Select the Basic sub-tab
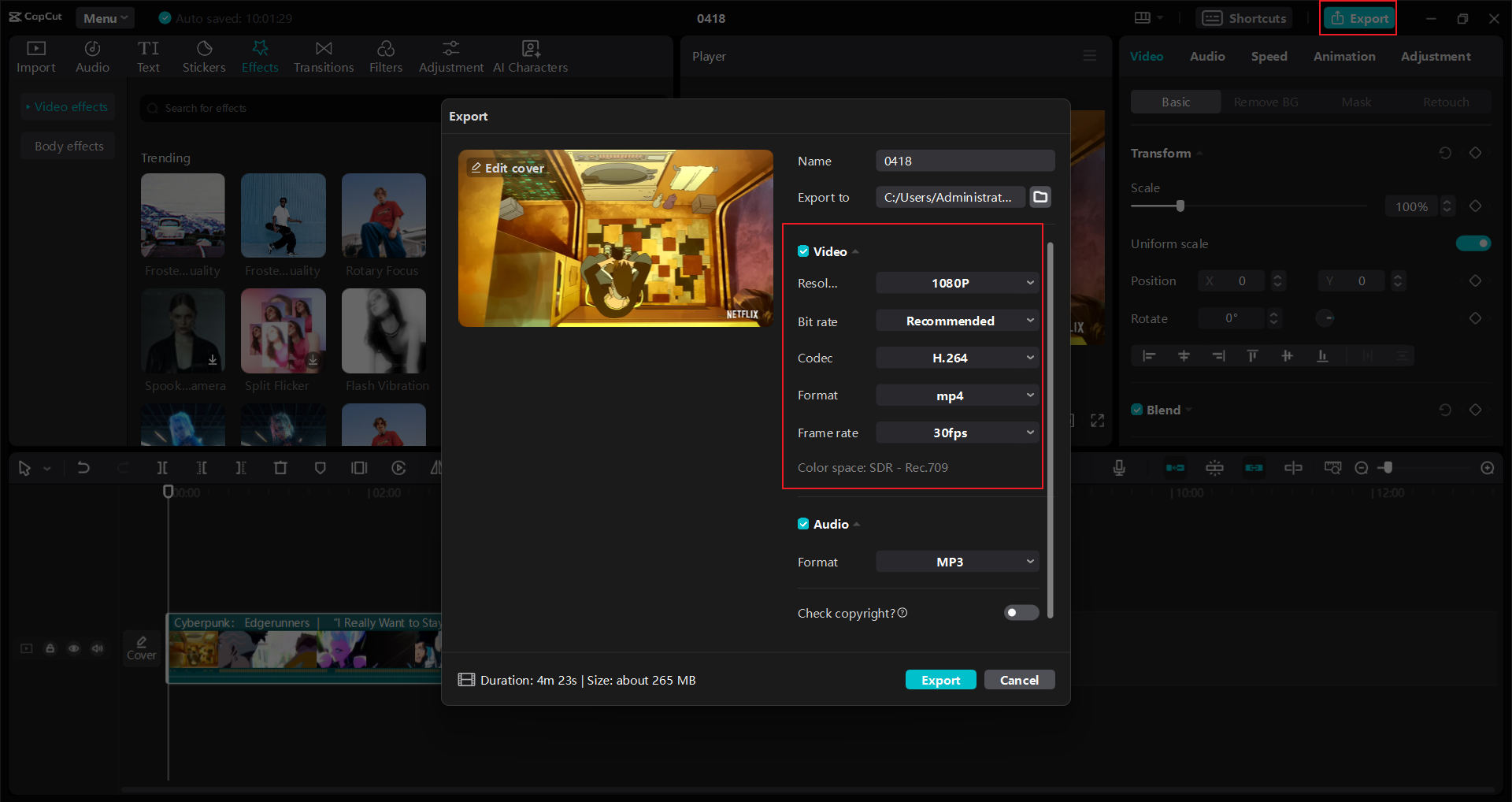Image resolution: width=1512 pixels, height=802 pixels. click(x=1176, y=102)
